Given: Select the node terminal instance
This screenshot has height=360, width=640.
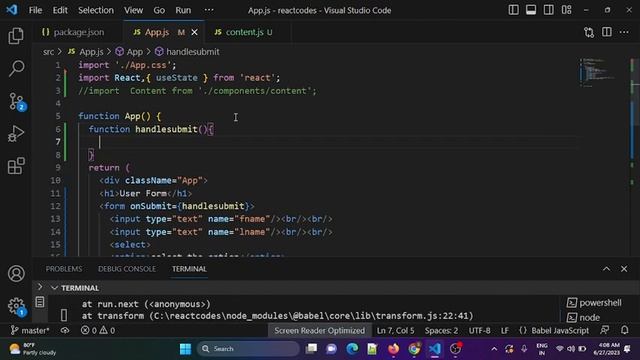Looking at the screenshot, I should (584, 317).
